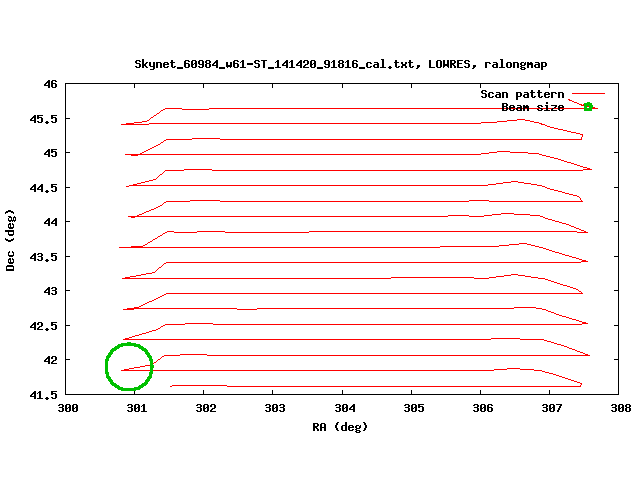This screenshot has width=640, height=480.
Task: Click the 42.5 tick label on y-axis
Action: (43, 326)
